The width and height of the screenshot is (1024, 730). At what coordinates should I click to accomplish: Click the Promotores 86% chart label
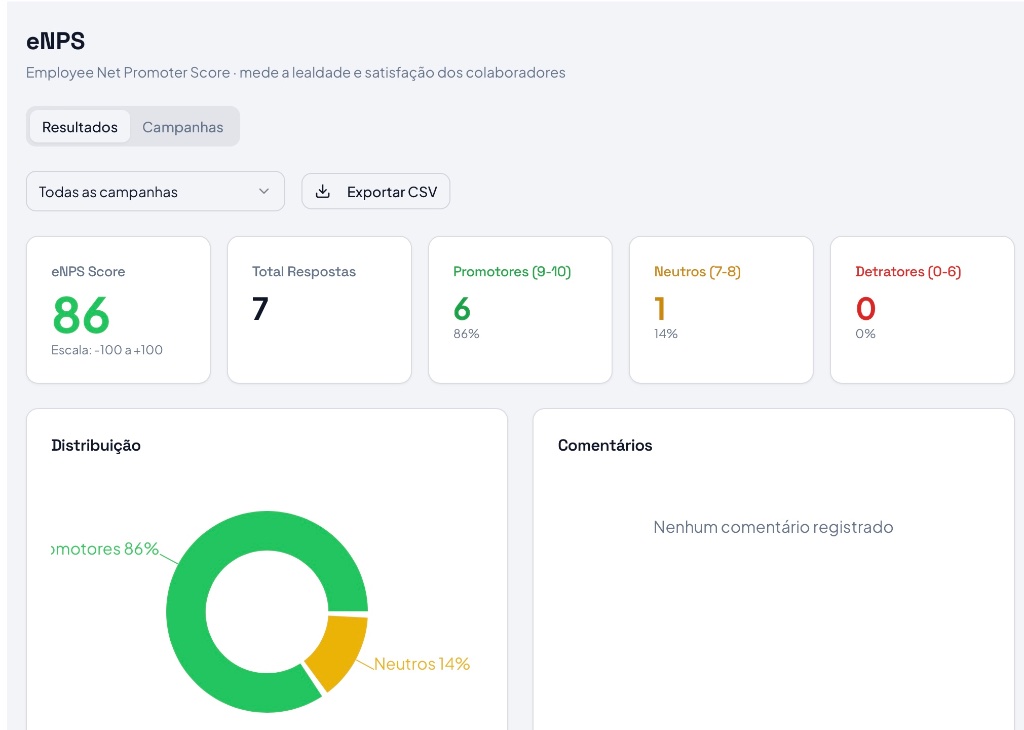(x=105, y=549)
